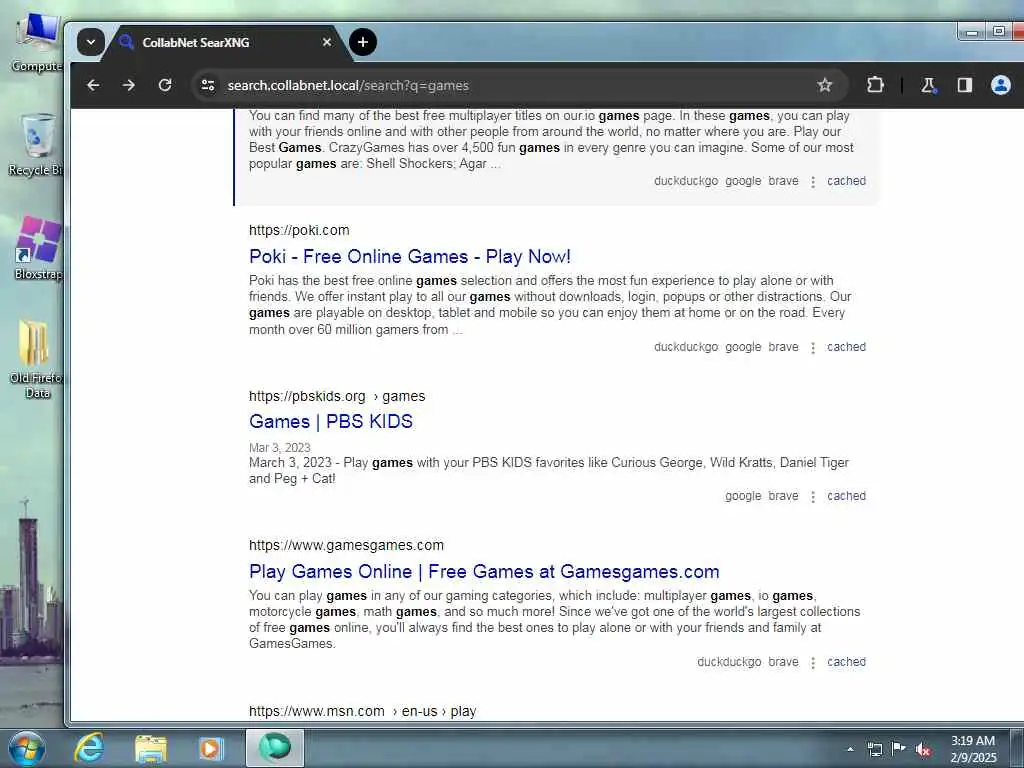Go forward with the browser forward arrow
The height and width of the screenshot is (768, 1024).
(x=129, y=85)
